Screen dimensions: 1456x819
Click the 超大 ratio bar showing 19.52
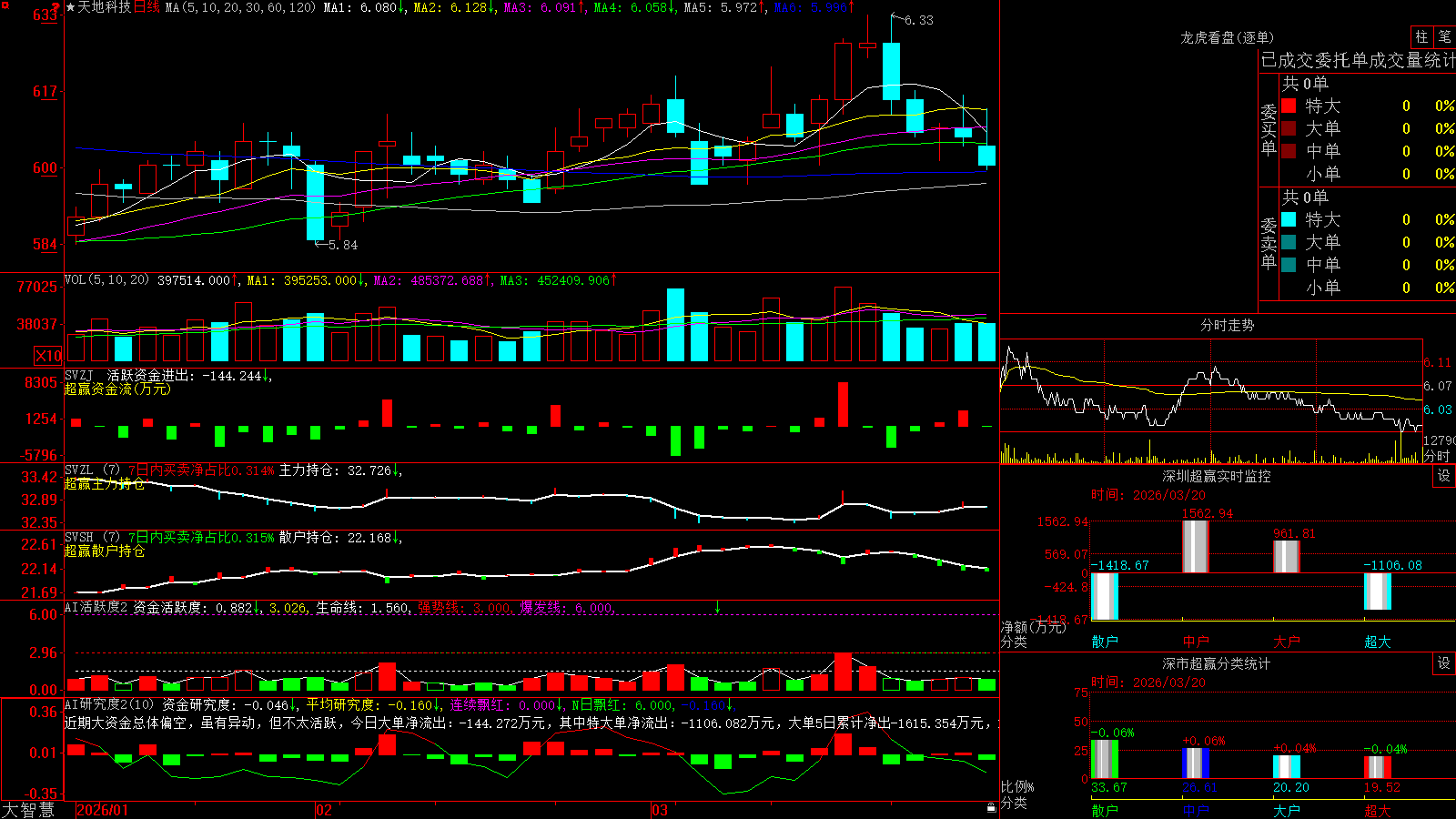(x=1377, y=767)
